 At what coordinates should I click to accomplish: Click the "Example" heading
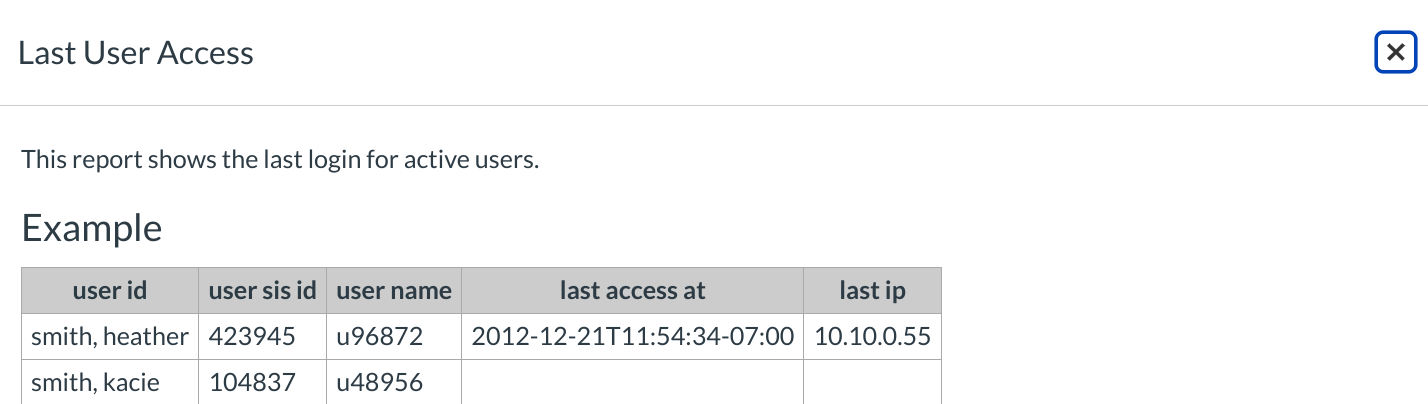coord(92,229)
